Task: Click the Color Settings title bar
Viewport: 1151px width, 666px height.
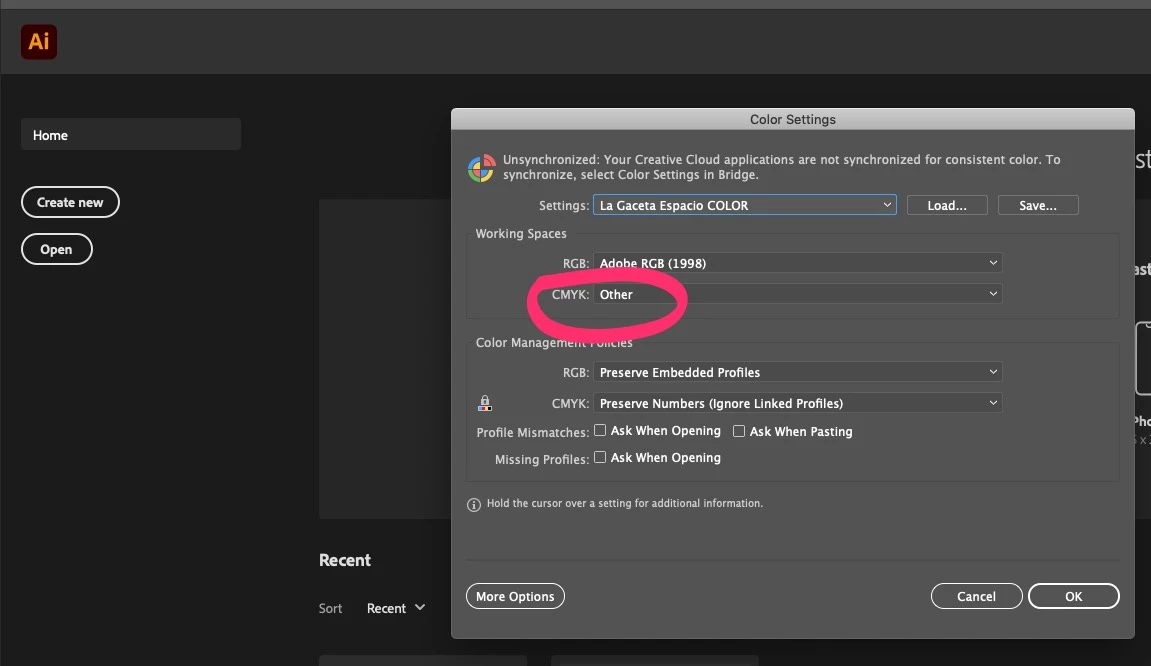Action: coord(793,119)
